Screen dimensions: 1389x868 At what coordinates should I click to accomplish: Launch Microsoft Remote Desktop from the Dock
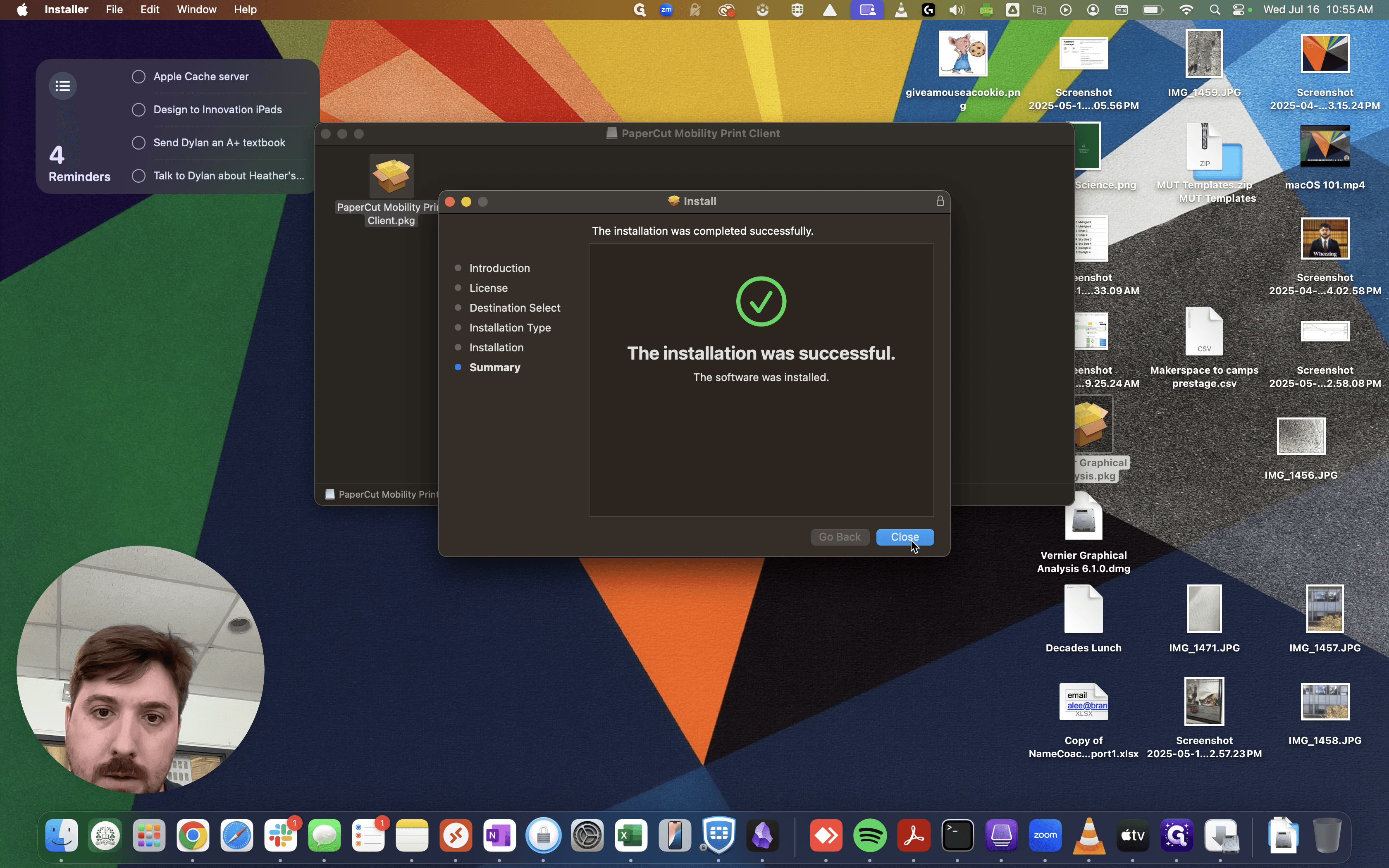pos(456,835)
